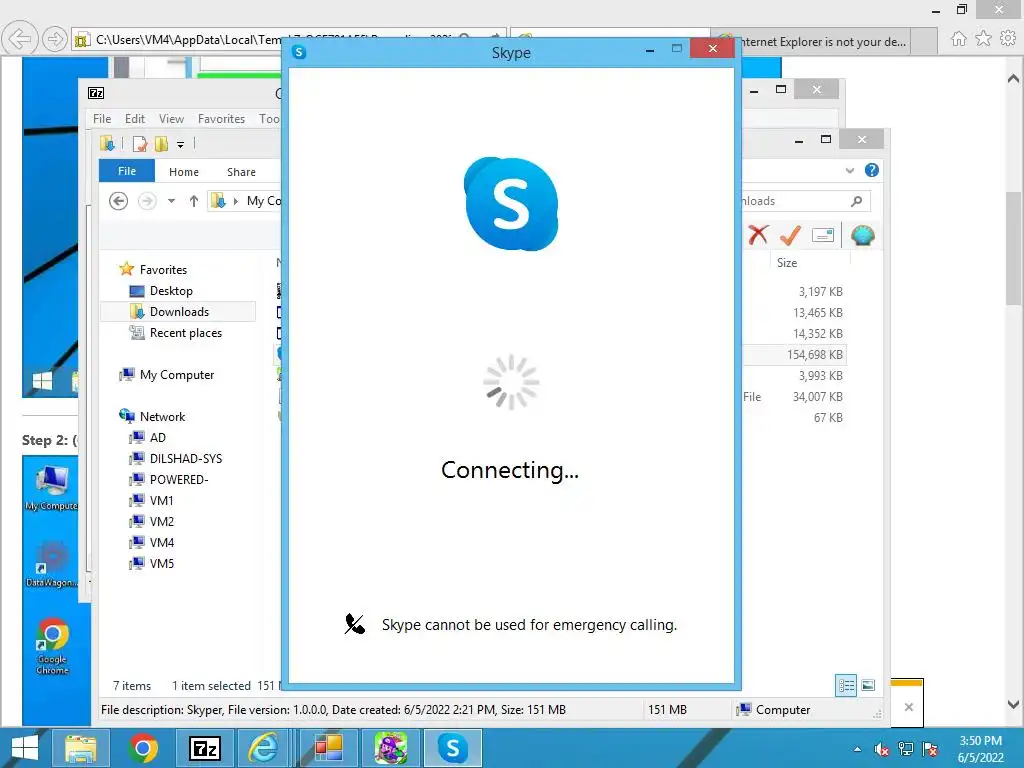Click the Internet Explorer forward arrow
The height and width of the screenshot is (768, 1024).
coord(55,39)
